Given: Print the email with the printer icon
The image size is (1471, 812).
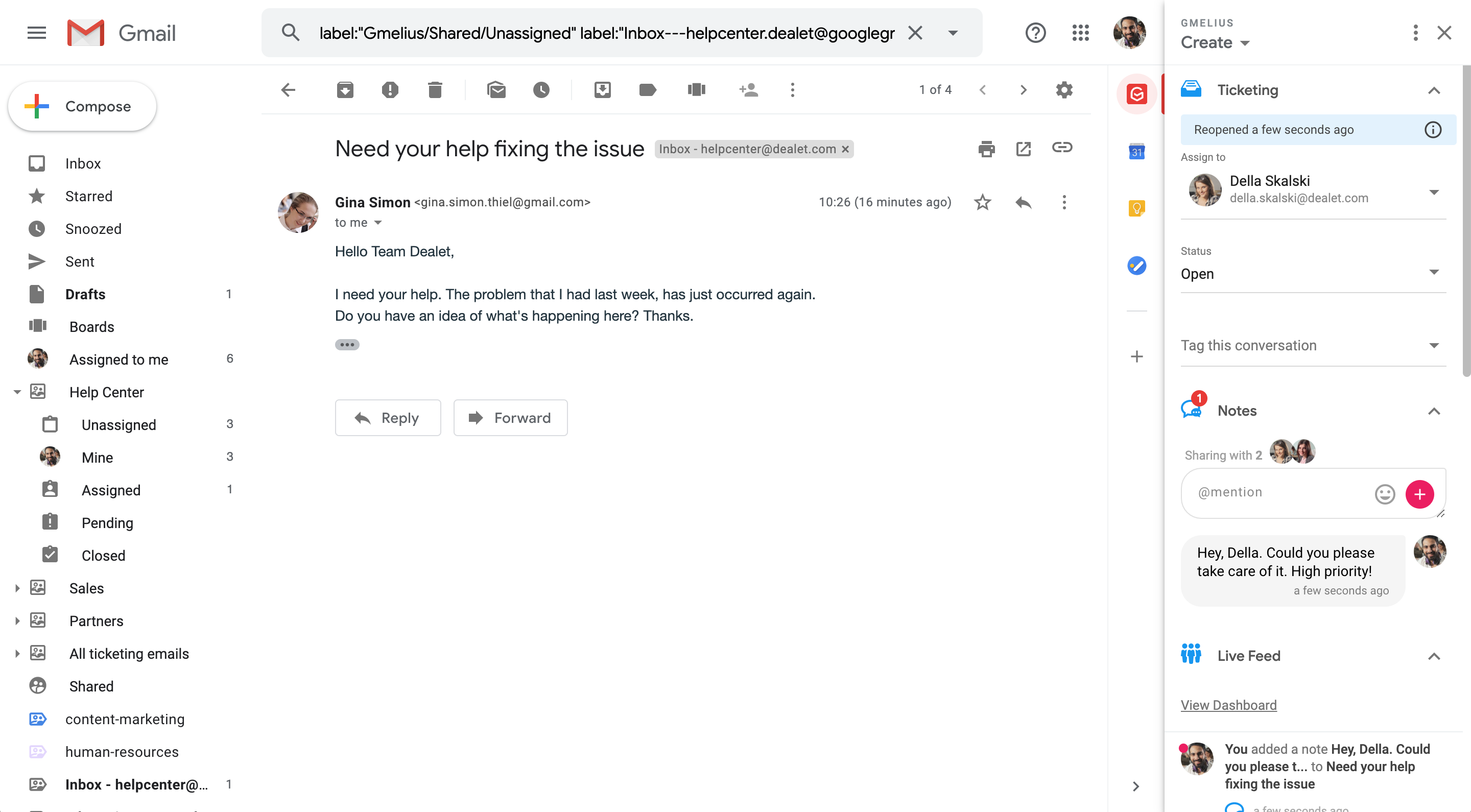Looking at the screenshot, I should (x=986, y=149).
